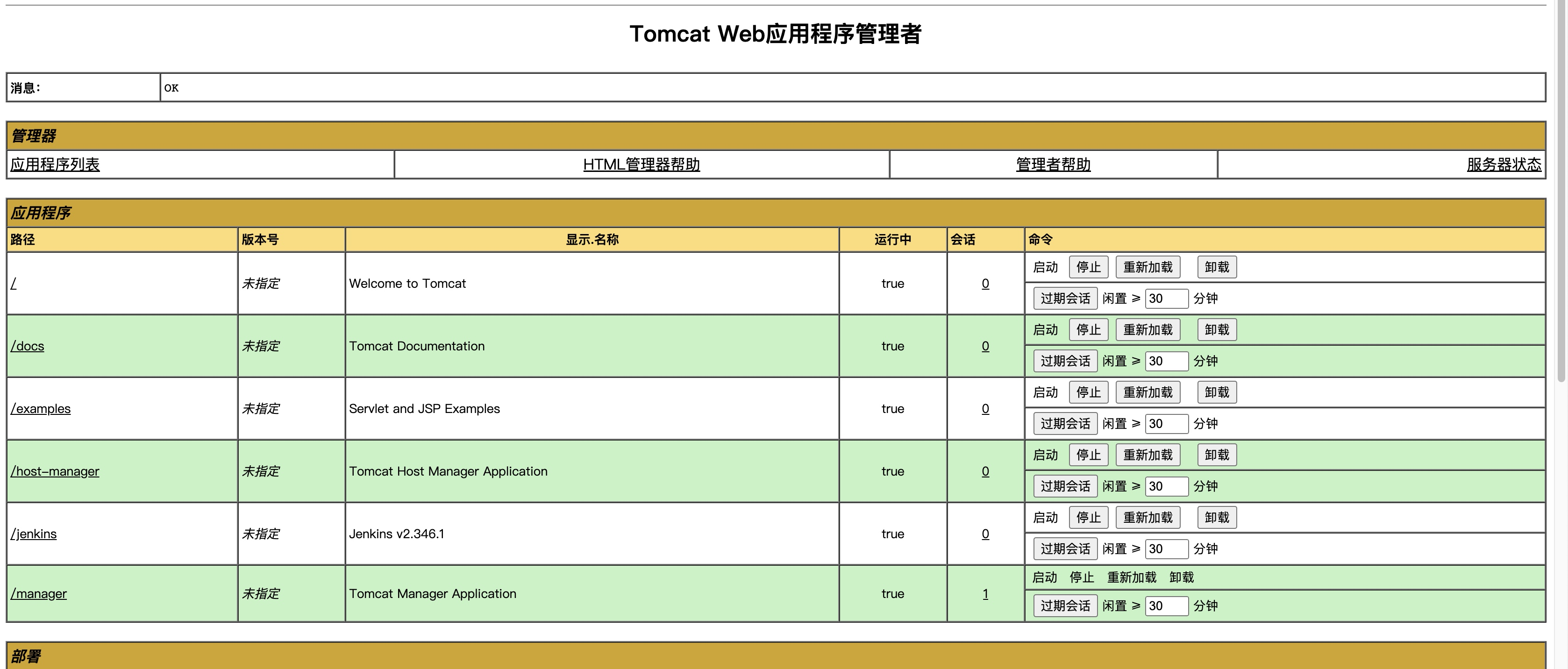This screenshot has height=669, width=1568.
Task: Open HTML管理器帮助 help link
Action: (641, 164)
